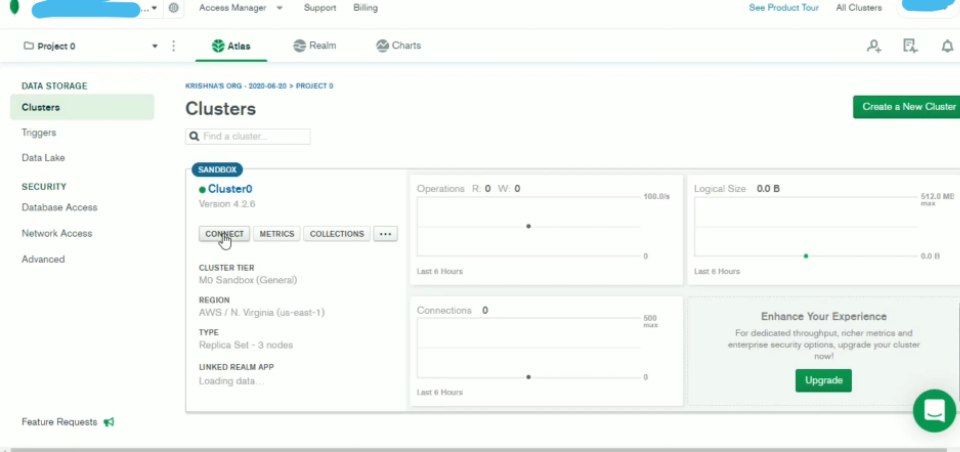Screen dimensions: 960x452
Task: Focus the Find a cluster search field
Action: 248,136
